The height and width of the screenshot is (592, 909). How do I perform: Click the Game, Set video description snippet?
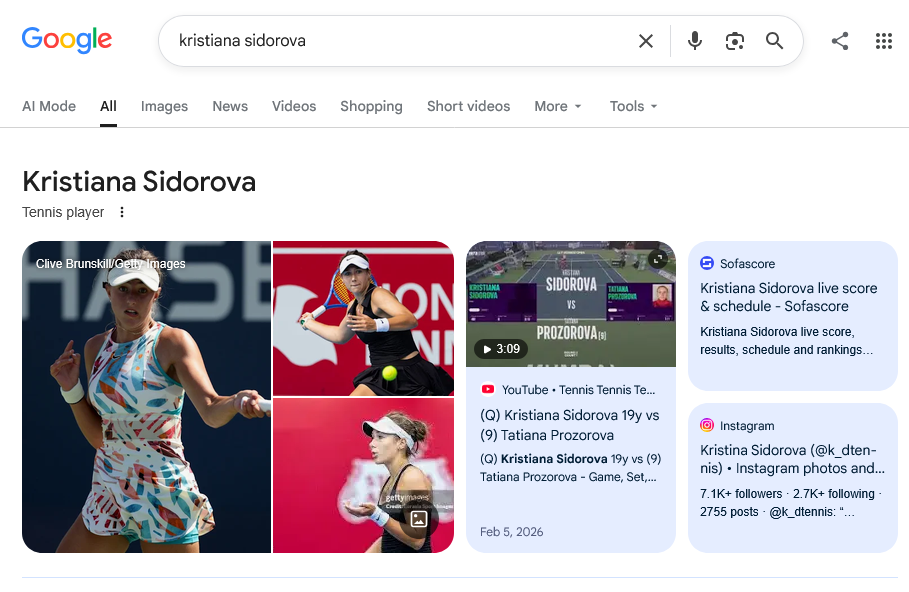coord(570,467)
